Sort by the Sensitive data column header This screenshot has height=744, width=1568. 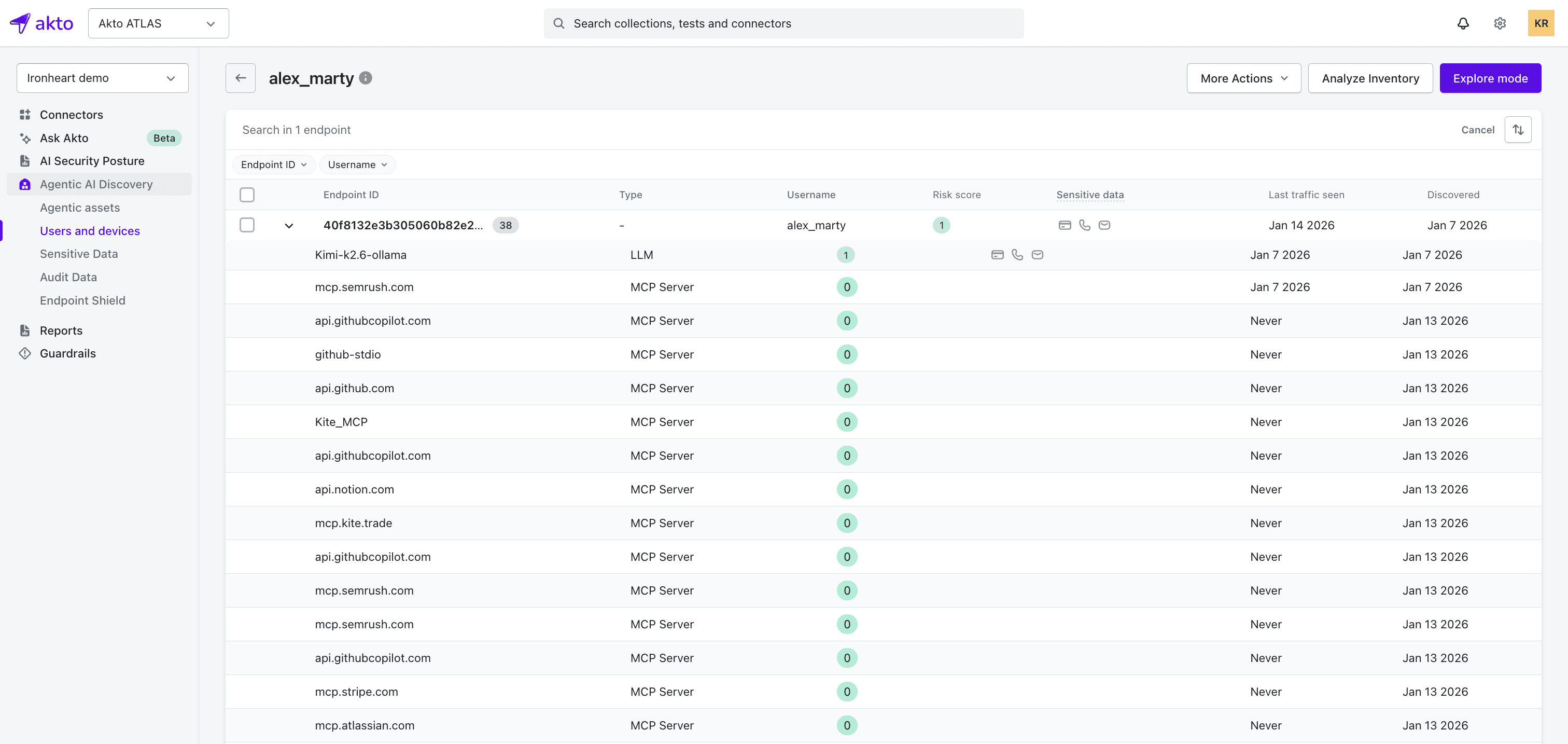point(1089,195)
